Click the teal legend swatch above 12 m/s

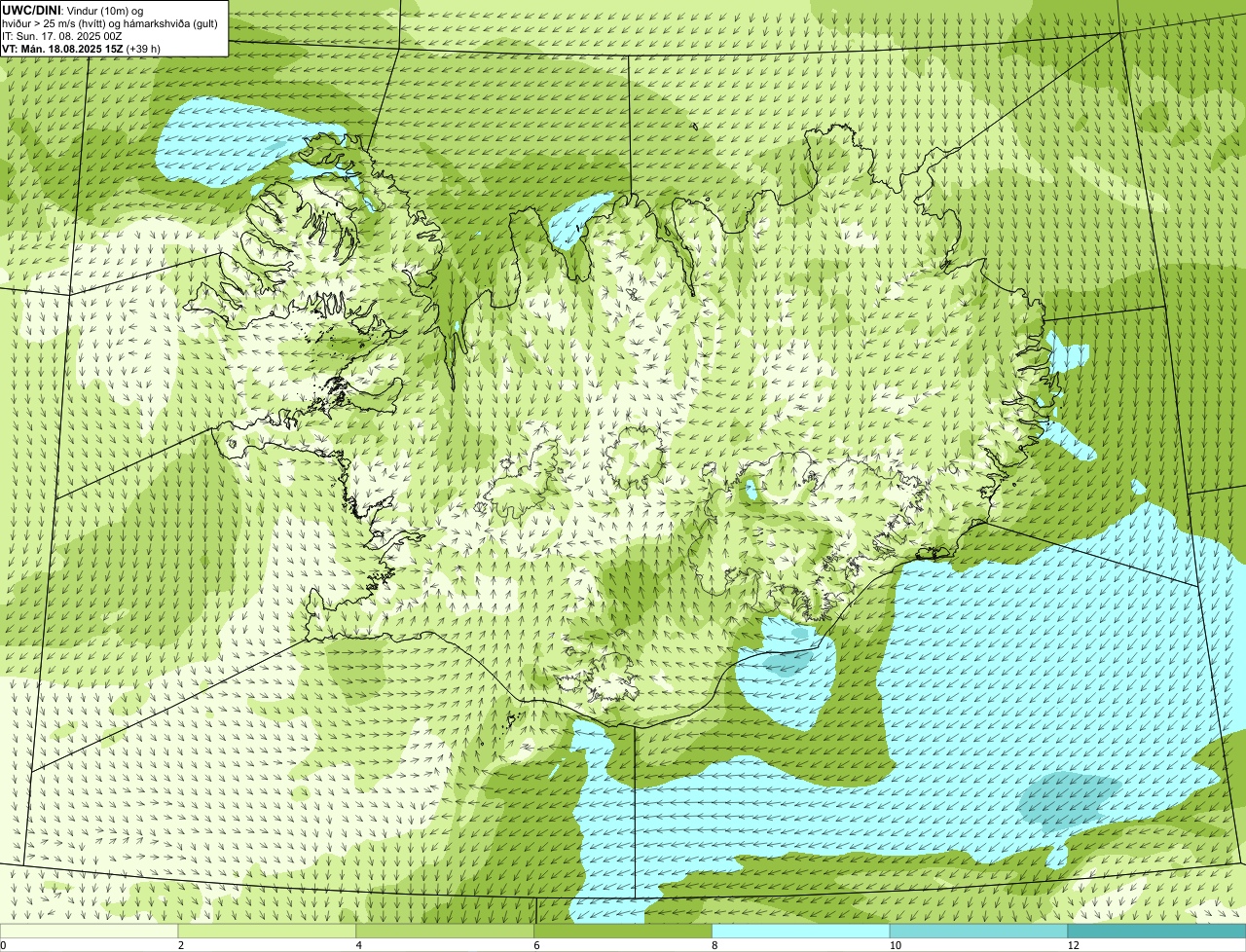point(1156,932)
